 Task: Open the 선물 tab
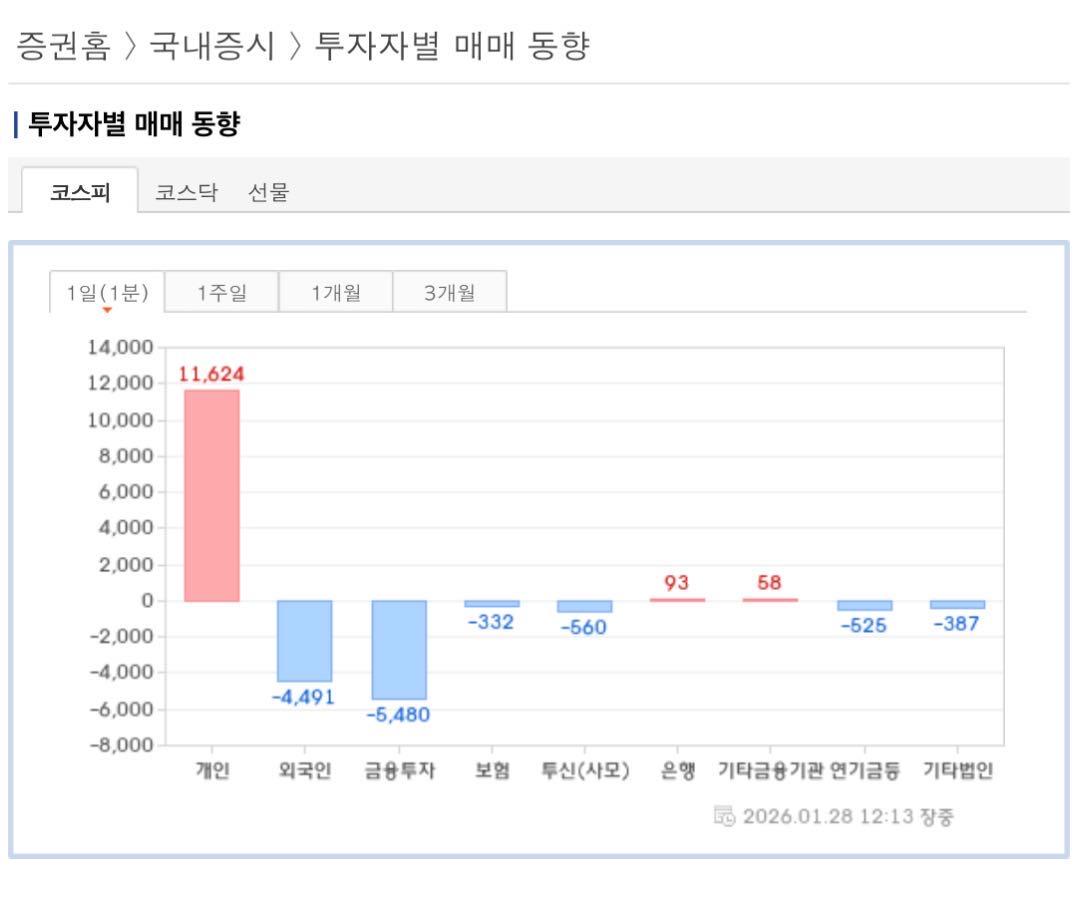(266, 194)
